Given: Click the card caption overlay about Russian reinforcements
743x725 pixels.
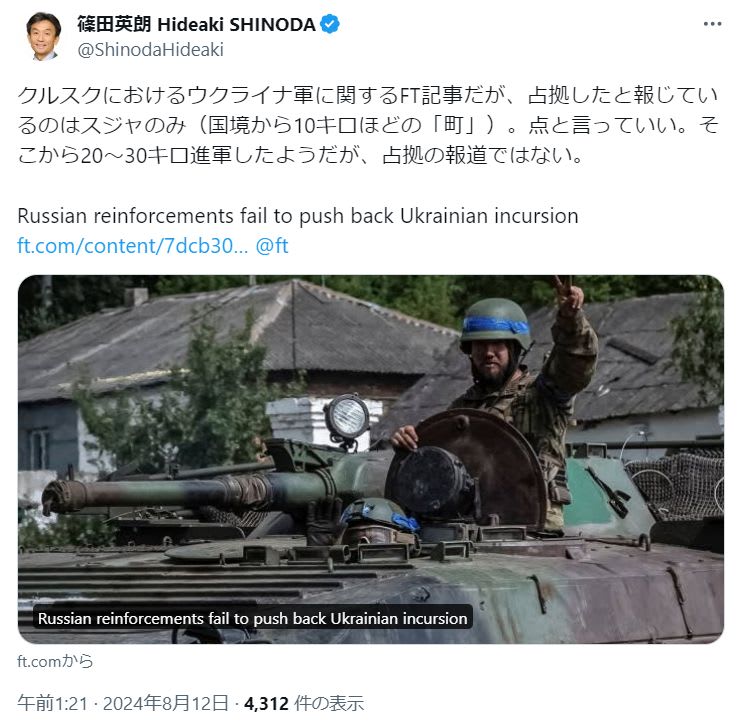Looking at the screenshot, I should coord(253,618).
